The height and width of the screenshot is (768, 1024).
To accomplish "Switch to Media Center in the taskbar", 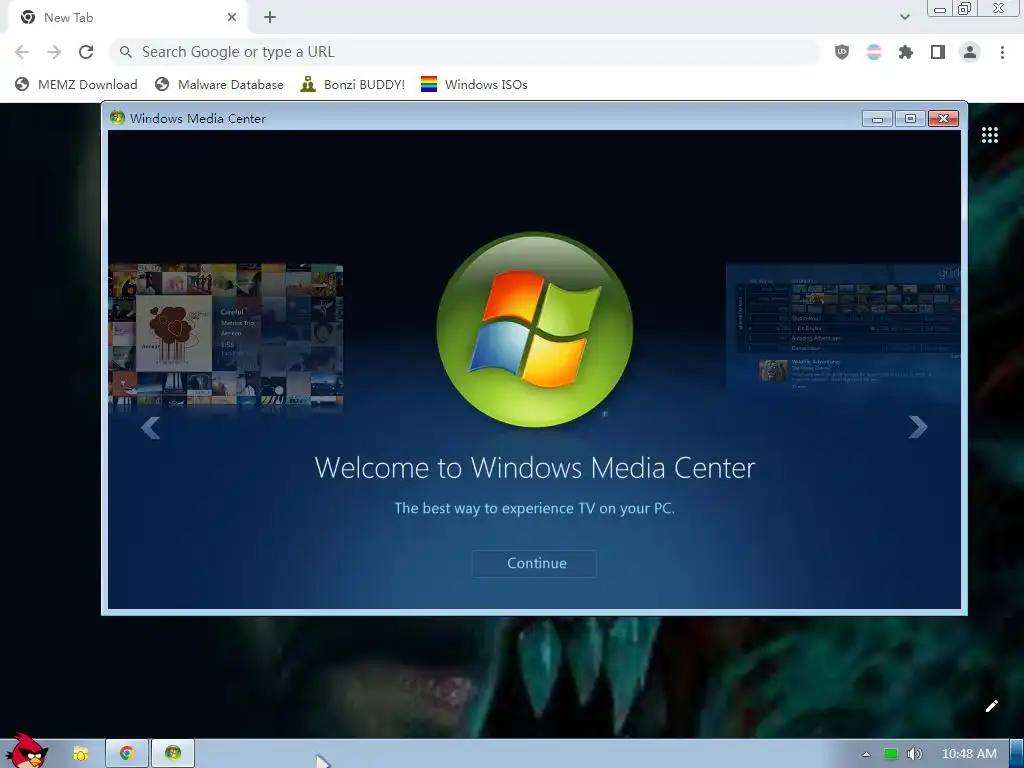I will point(173,754).
